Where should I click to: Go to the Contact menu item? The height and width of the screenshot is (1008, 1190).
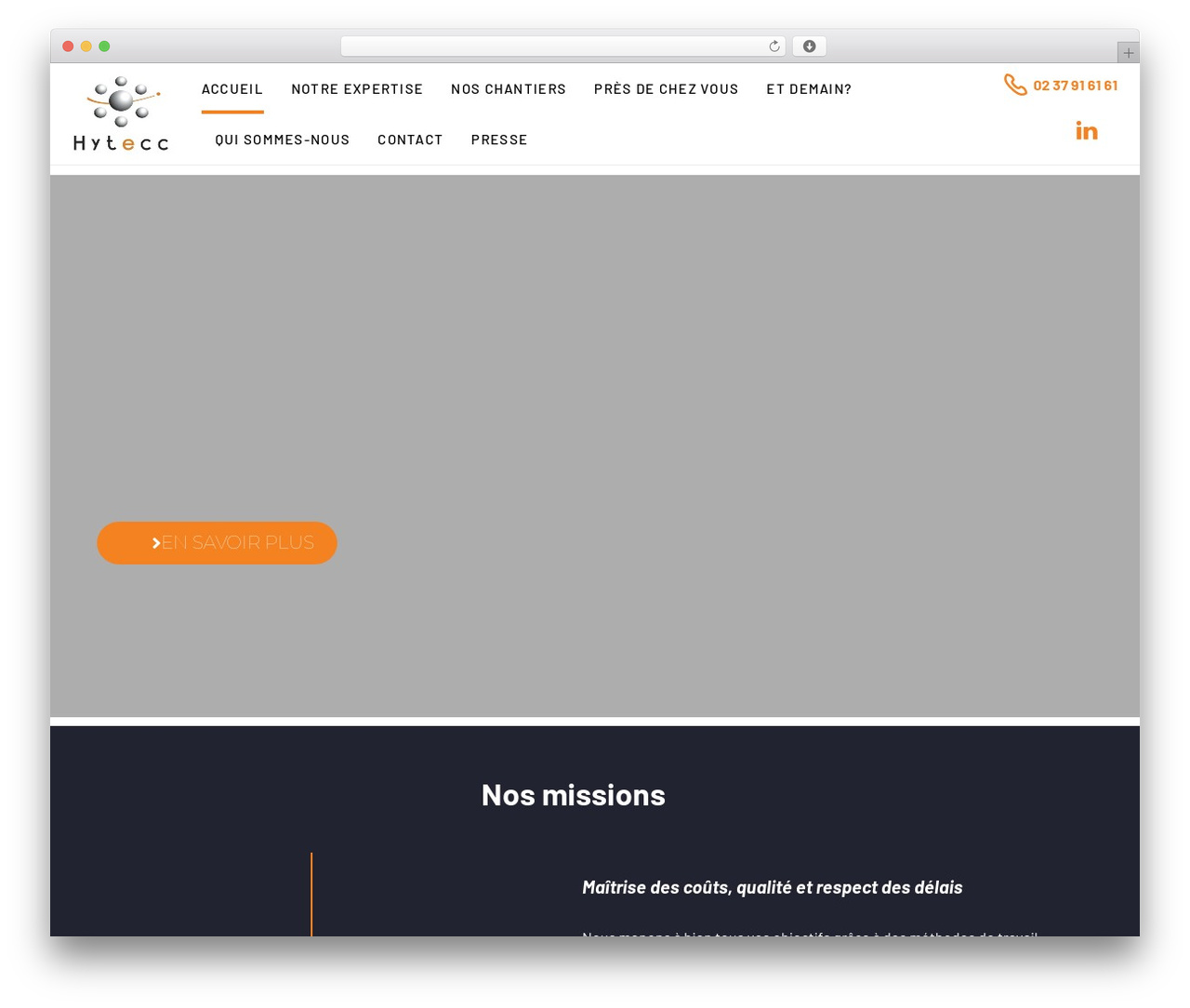(x=410, y=139)
